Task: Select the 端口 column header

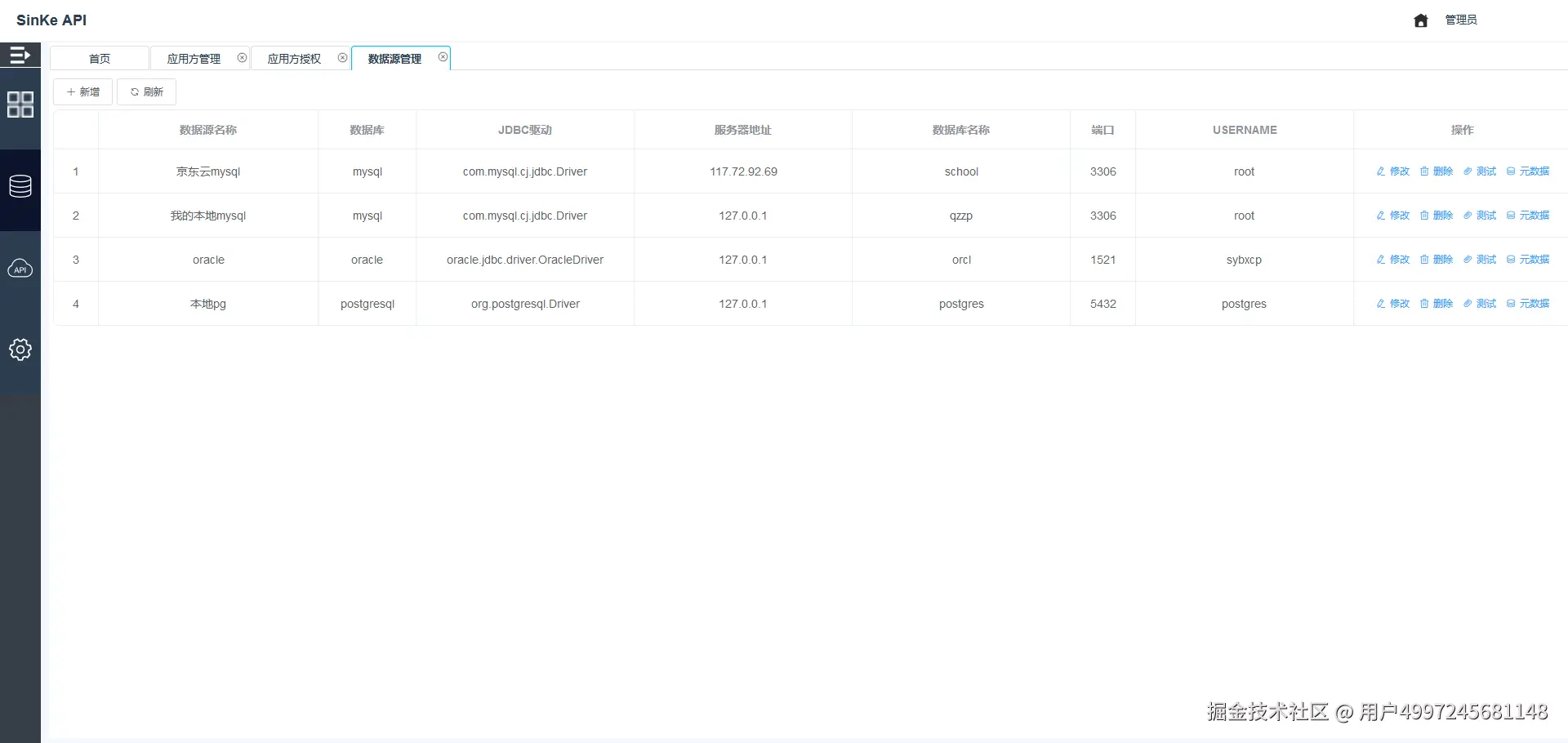Action: pyautogui.click(x=1102, y=130)
